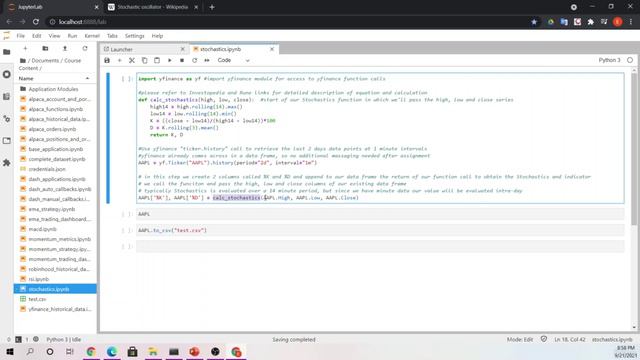Run the selected cell with the play icon
640x360 pixels.
[170, 60]
